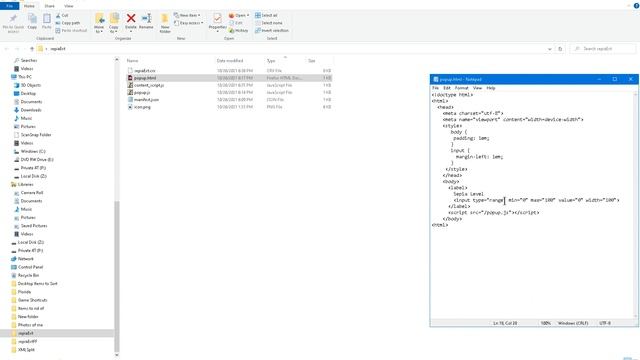Open the File tab in Explorer
The width and height of the screenshot is (640, 360).
(9, 6)
